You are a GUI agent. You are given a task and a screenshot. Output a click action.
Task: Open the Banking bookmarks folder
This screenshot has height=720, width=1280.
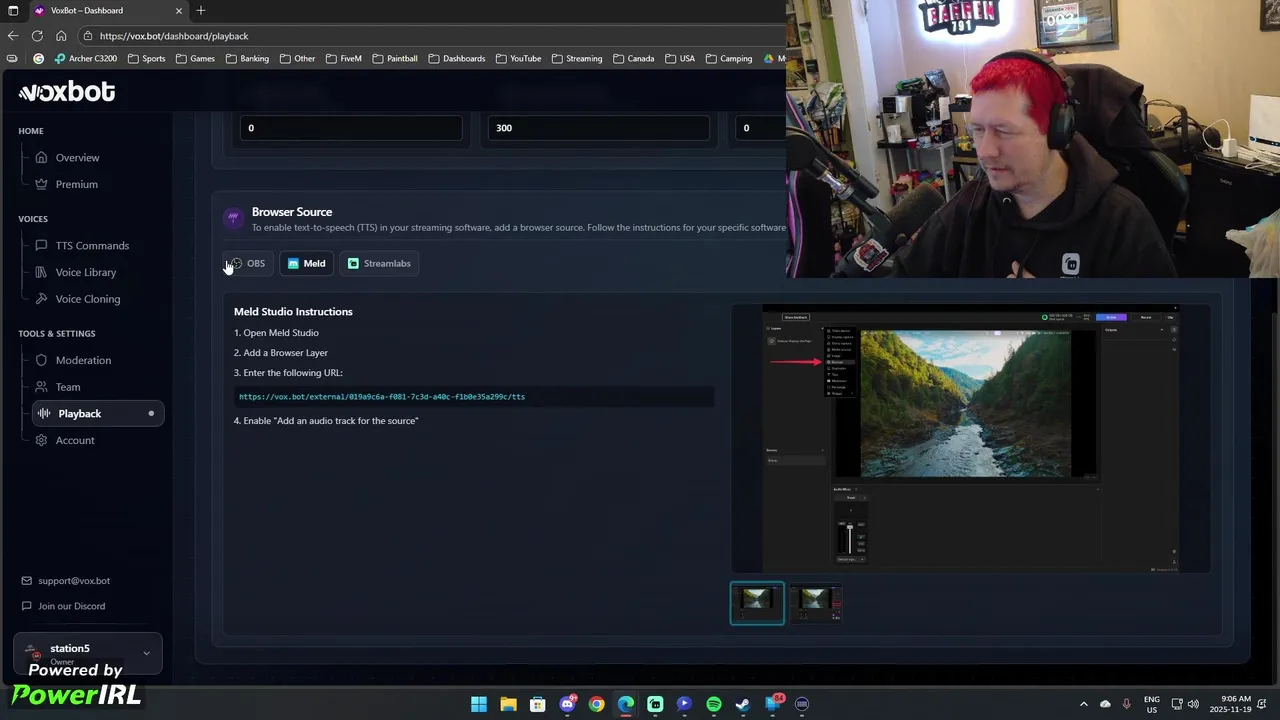[247, 58]
